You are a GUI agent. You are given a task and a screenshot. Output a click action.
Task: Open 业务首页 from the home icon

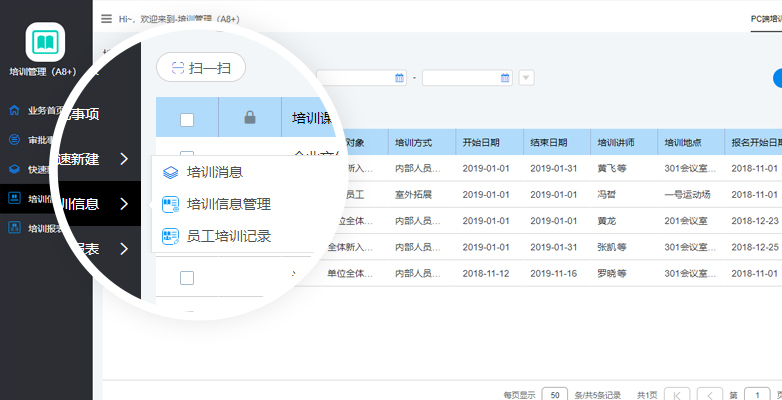tap(14, 110)
